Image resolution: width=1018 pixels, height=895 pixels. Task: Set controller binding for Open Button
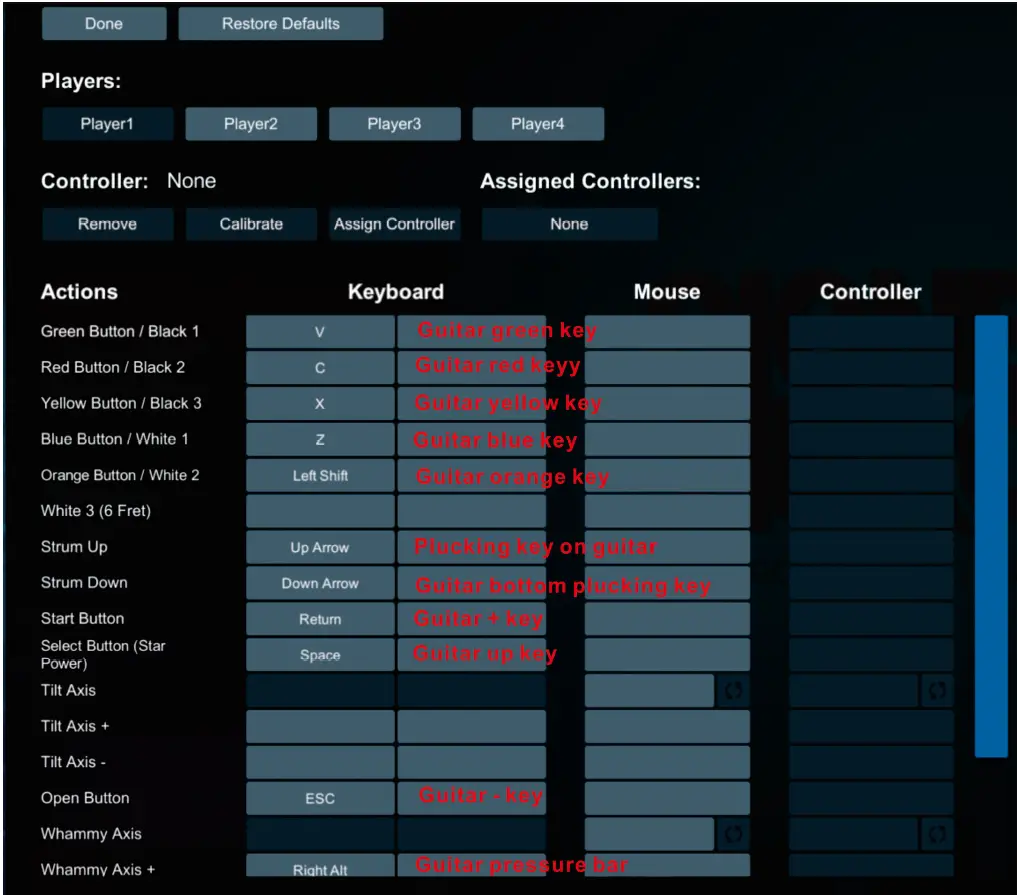pos(871,798)
